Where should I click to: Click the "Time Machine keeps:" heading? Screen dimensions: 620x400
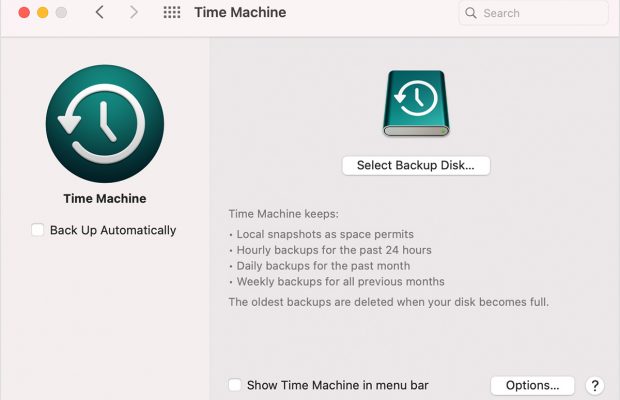click(x=284, y=213)
